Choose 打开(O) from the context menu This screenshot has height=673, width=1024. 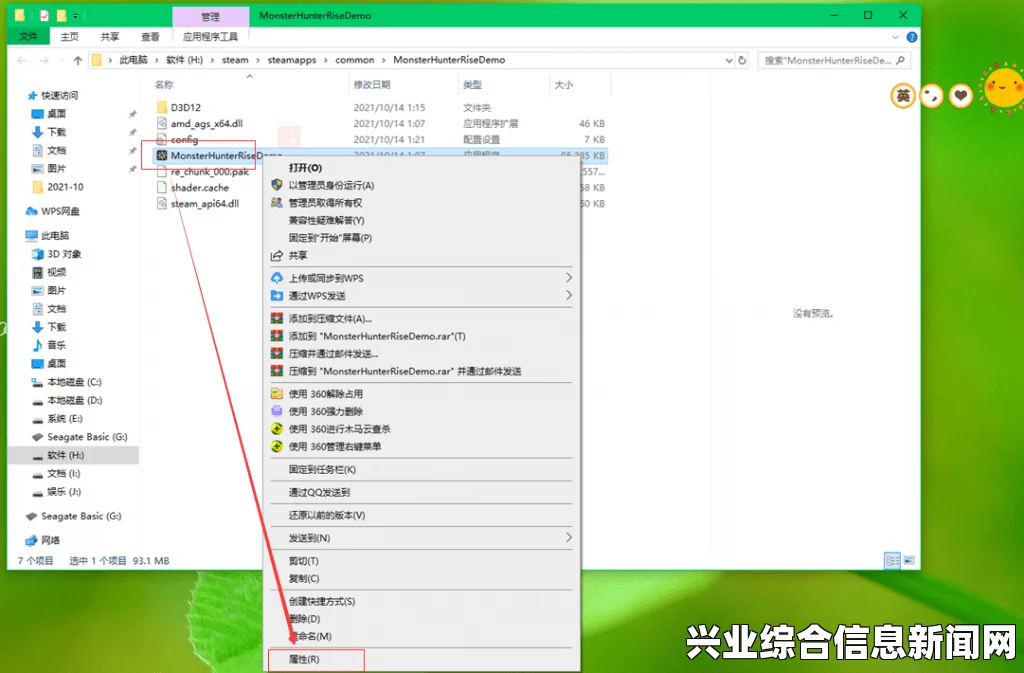tap(306, 168)
